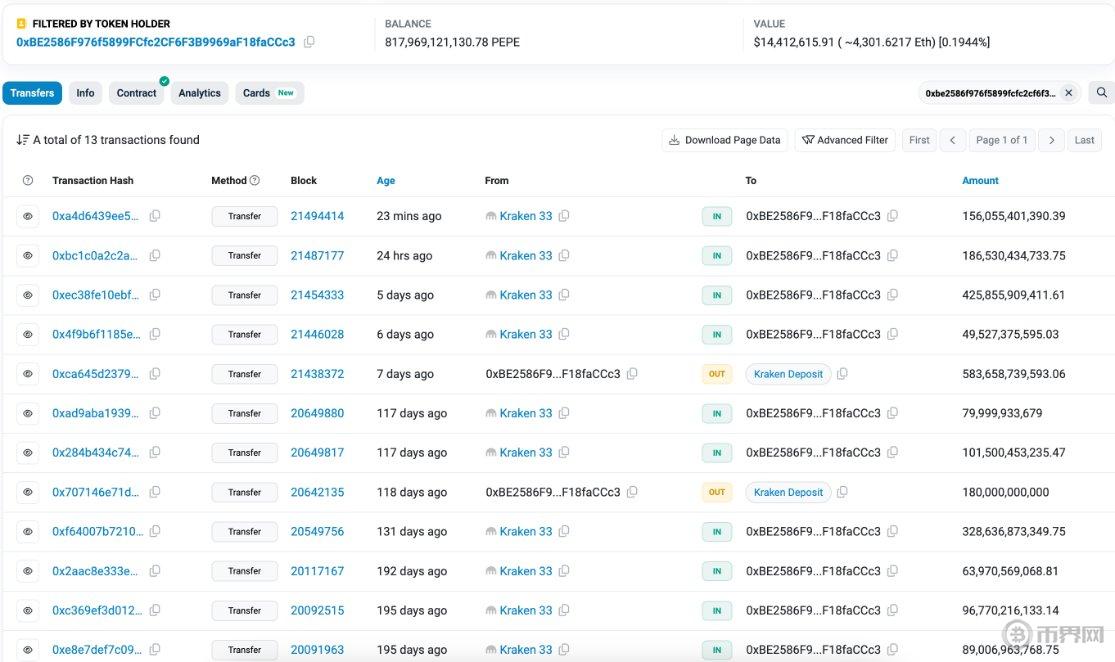Viewport: 1115px width, 662px height.
Task: Go to next page using right chevron
Action: [x=1051, y=140]
